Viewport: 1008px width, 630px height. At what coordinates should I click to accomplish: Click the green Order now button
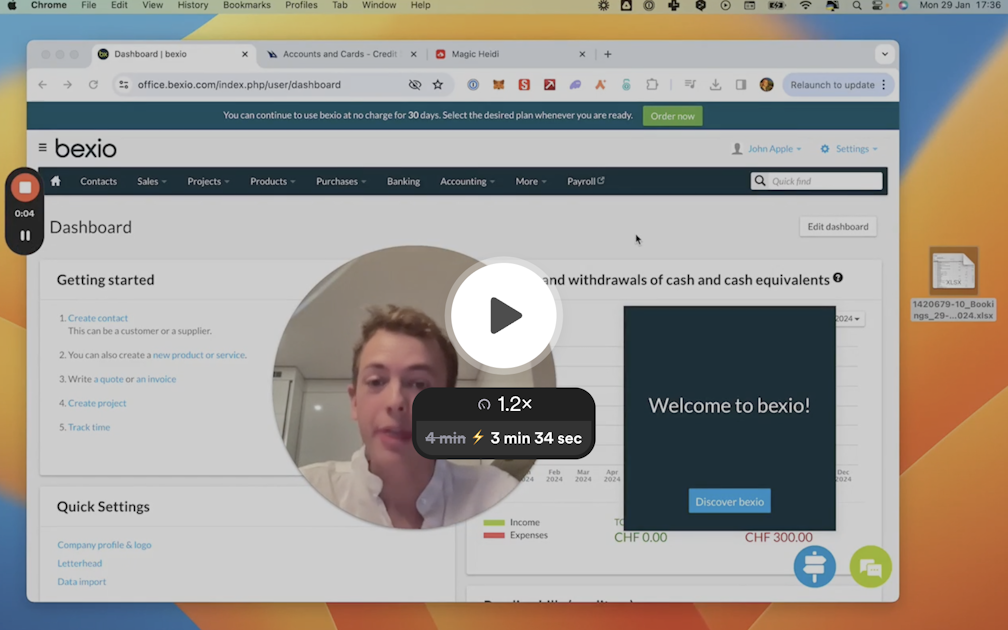point(672,116)
